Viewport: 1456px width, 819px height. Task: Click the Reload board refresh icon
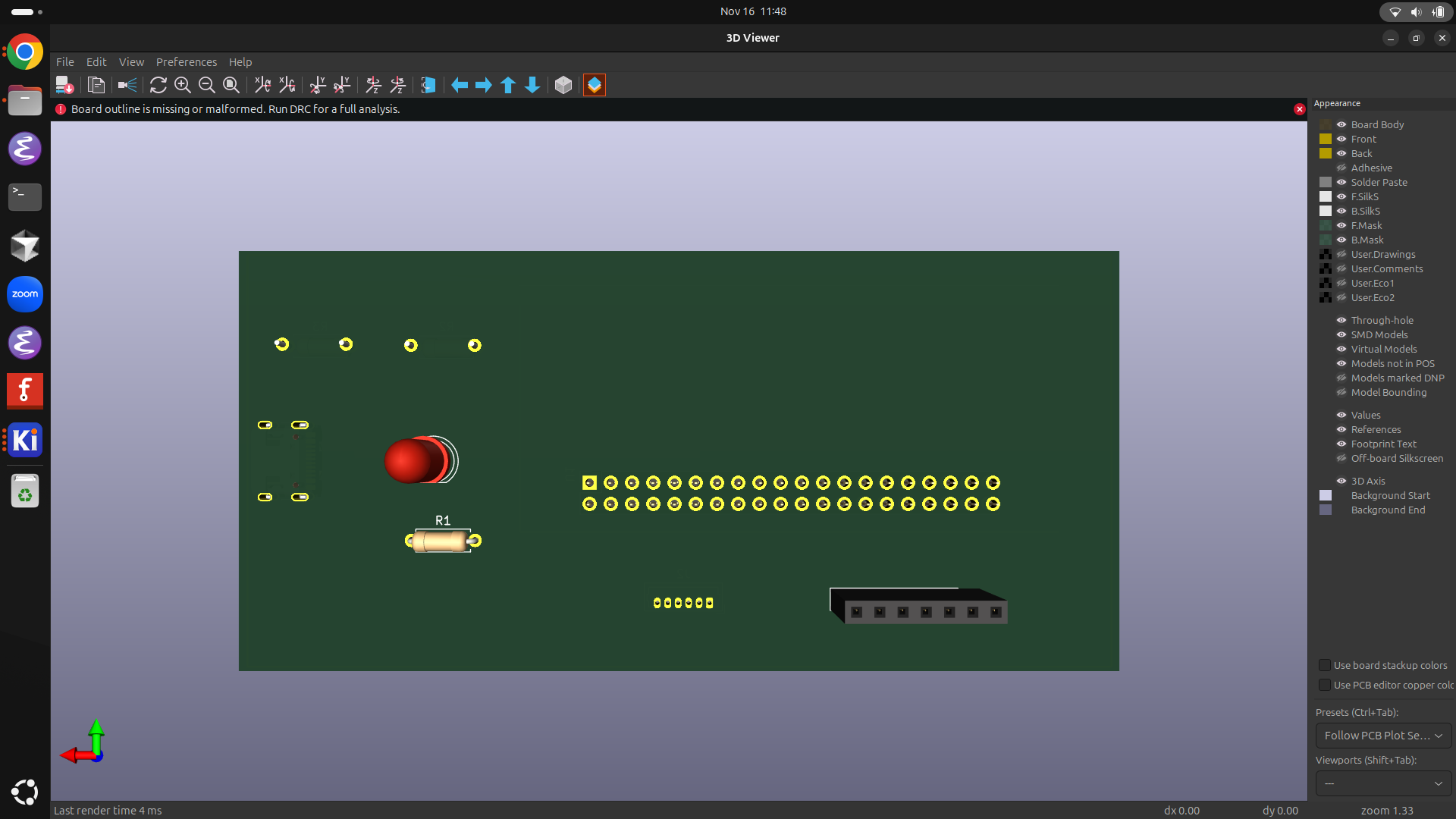(x=158, y=85)
